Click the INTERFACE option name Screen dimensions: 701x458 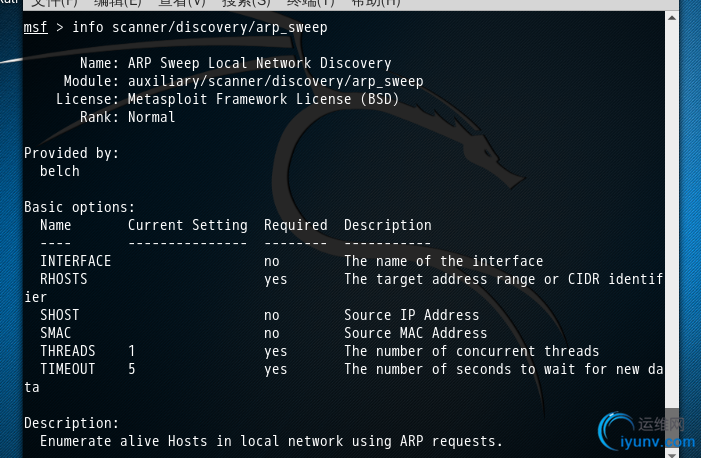coord(76,261)
